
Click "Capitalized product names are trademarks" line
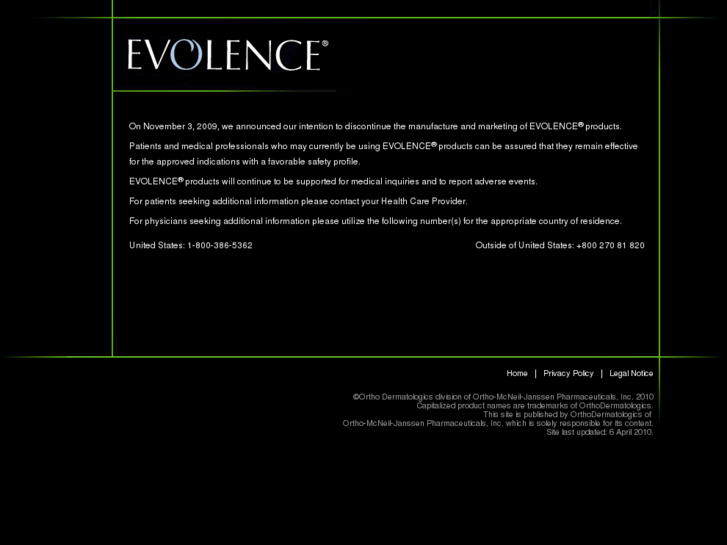click(535, 406)
